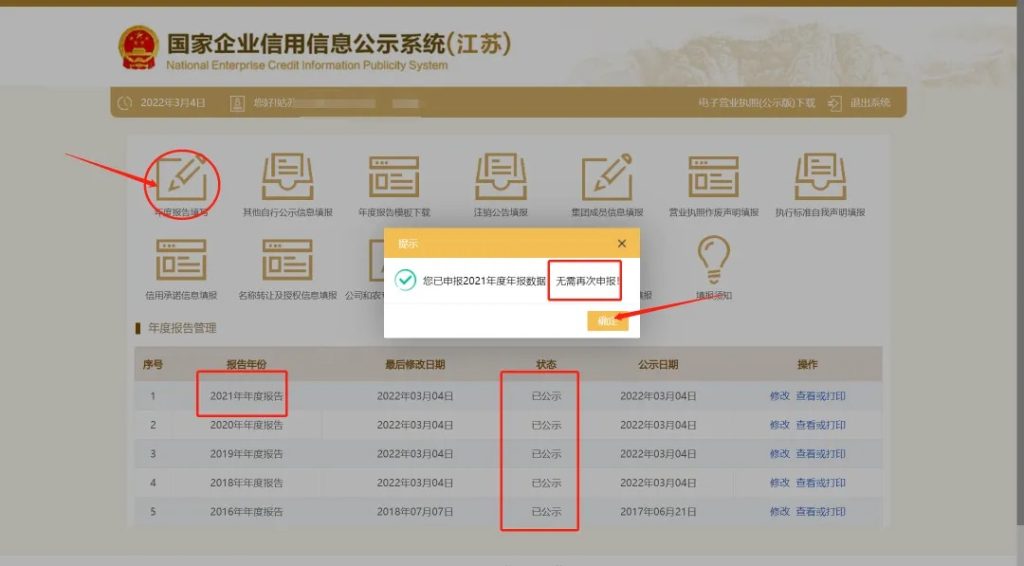Screen dimensions: 1024x566
Task: Open 集团成员信息填报 icon
Action: 607,178
